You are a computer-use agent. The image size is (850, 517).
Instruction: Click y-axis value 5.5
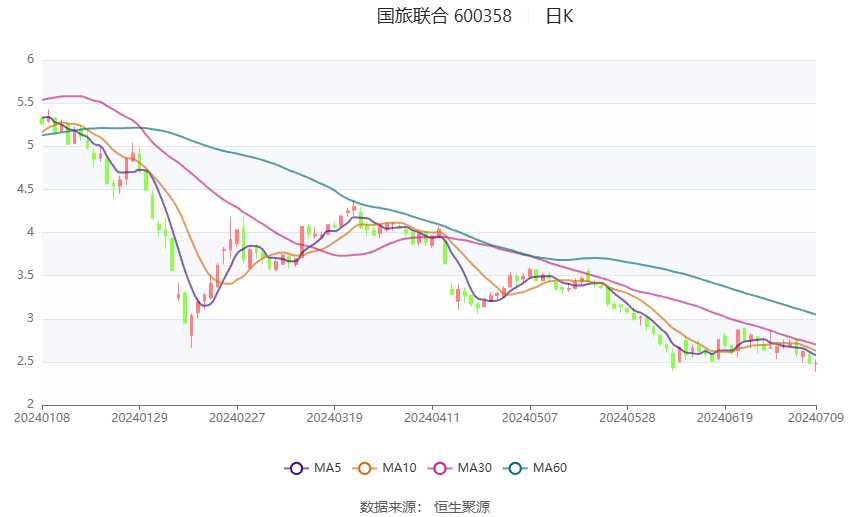point(25,102)
